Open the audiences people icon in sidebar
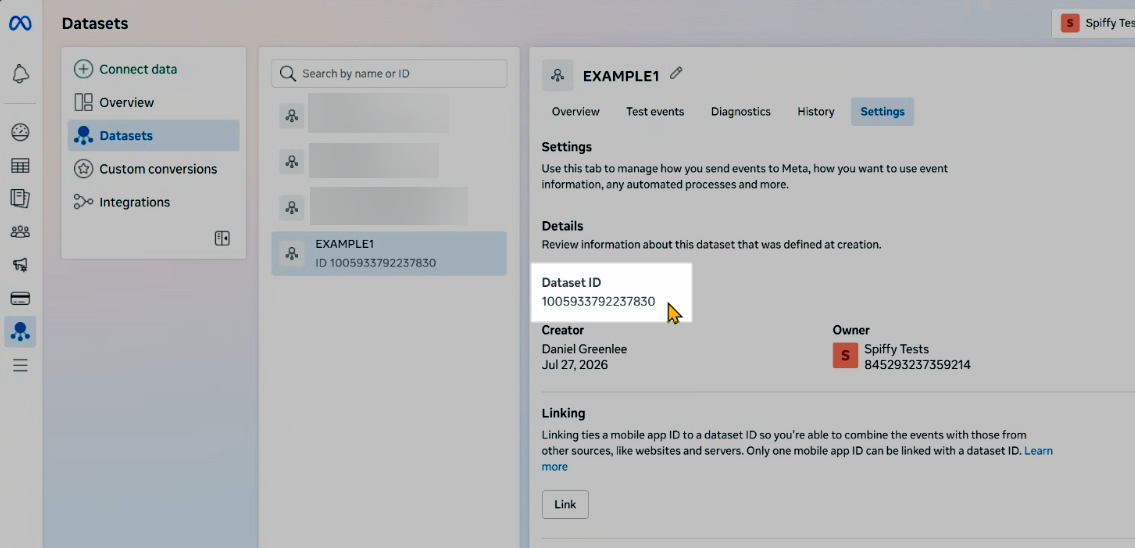The width and height of the screenshot is (1135, 548). tap(20, 232)
